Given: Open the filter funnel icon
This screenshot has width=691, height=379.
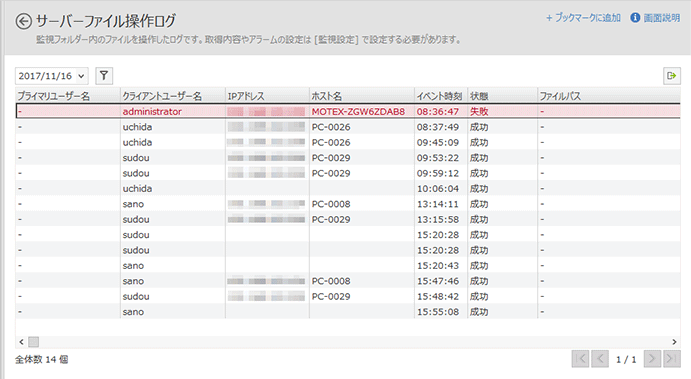Looking at the screenshot, I should (x=104, y=76).
